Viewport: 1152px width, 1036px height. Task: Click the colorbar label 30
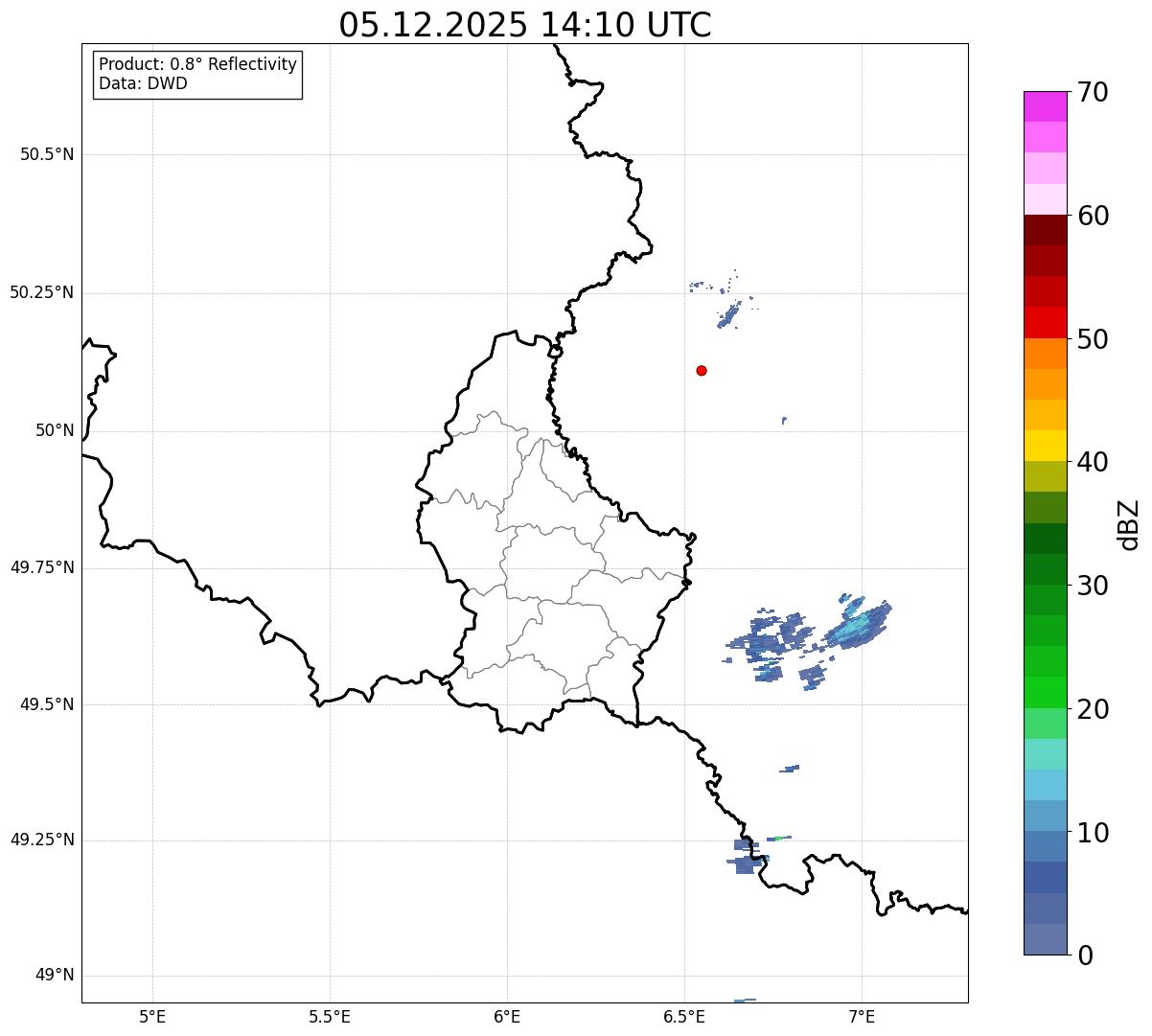pyautogui.click(x=1093, y=586)
